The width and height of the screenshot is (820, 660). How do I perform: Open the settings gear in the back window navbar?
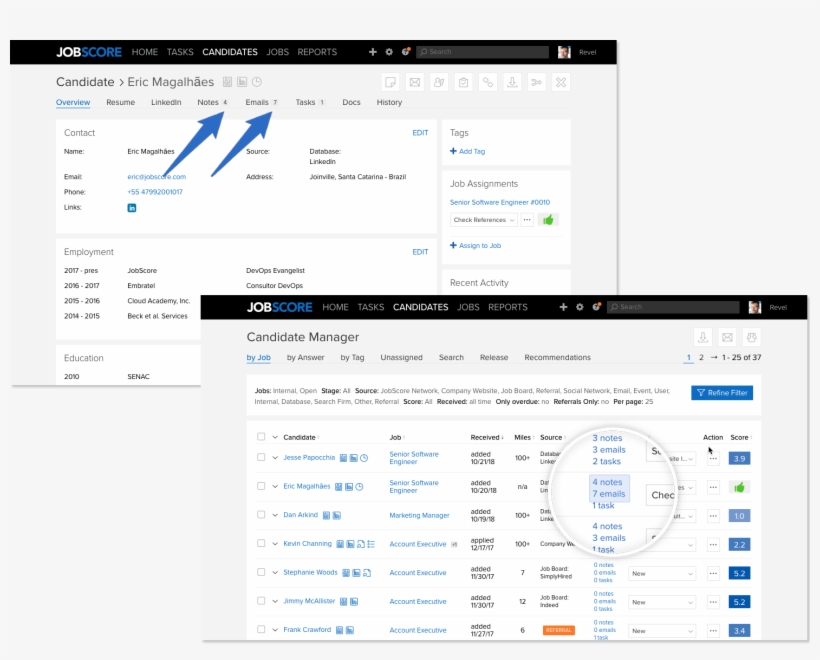tap(389, 52)
